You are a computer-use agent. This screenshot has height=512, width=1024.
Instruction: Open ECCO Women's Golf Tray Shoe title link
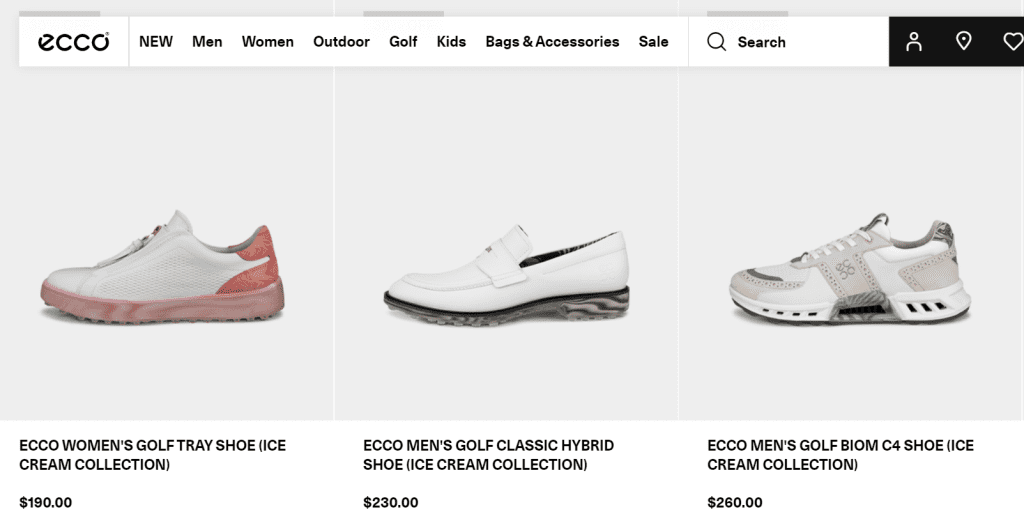152,455
